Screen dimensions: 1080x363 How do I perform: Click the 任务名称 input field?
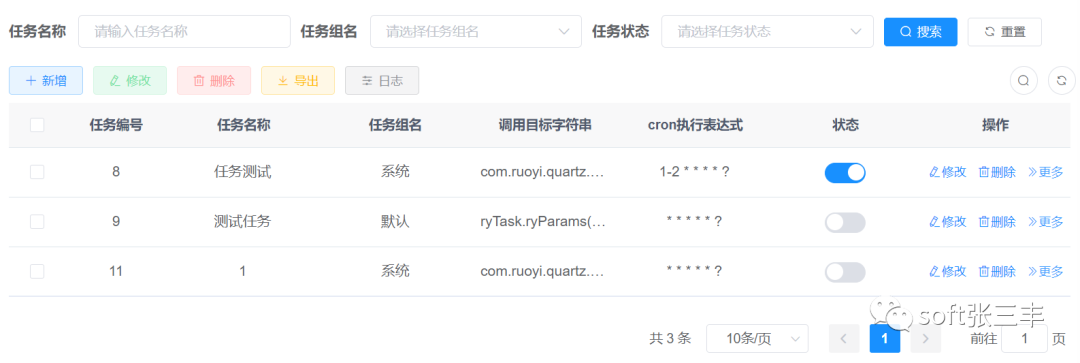point(185,32)
